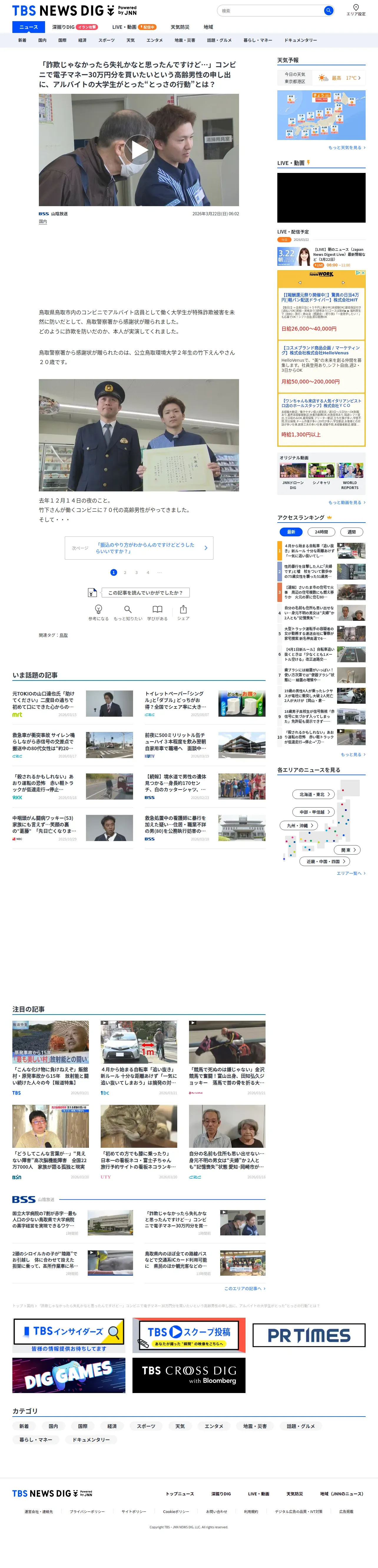The width and height of the screenshot is (378, 1568).
Task: Click ad carousel next arrow
Action: [343, 282]
